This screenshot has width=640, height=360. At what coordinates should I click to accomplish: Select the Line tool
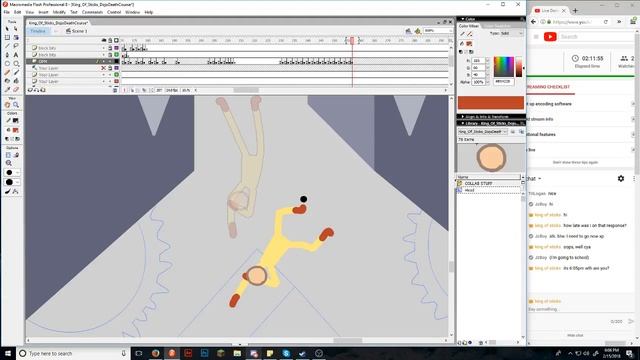pyautogui.click(x=7, y=46)
